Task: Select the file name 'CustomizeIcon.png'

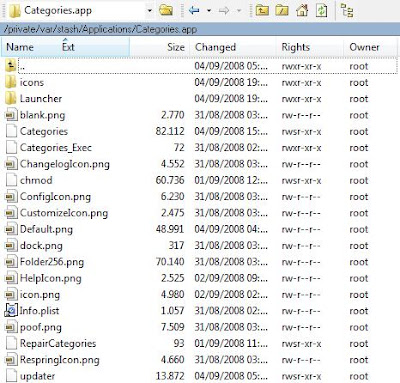Action: pos(64,213)
